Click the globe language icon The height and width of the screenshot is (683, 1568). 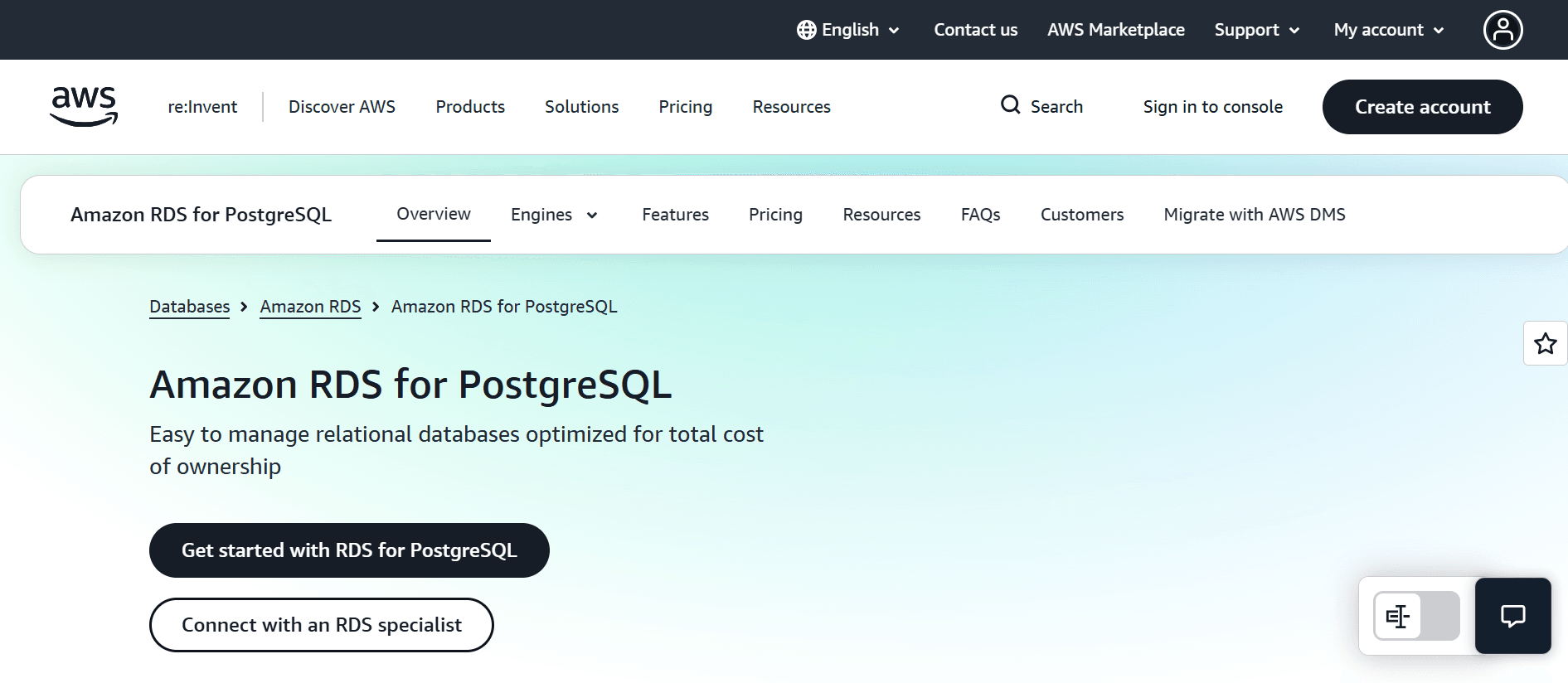(x=806, y=30)
